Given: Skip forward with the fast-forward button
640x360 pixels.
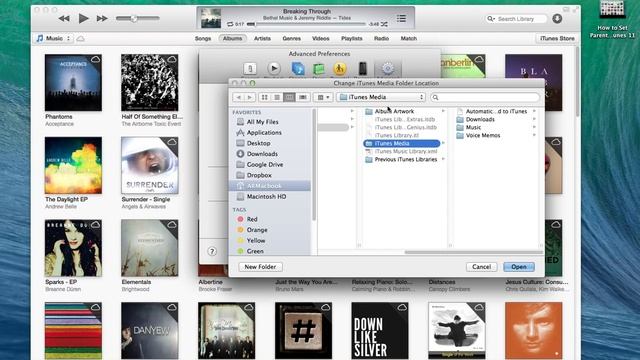Looking at the screenshot, I should click(x=102, y=18).
